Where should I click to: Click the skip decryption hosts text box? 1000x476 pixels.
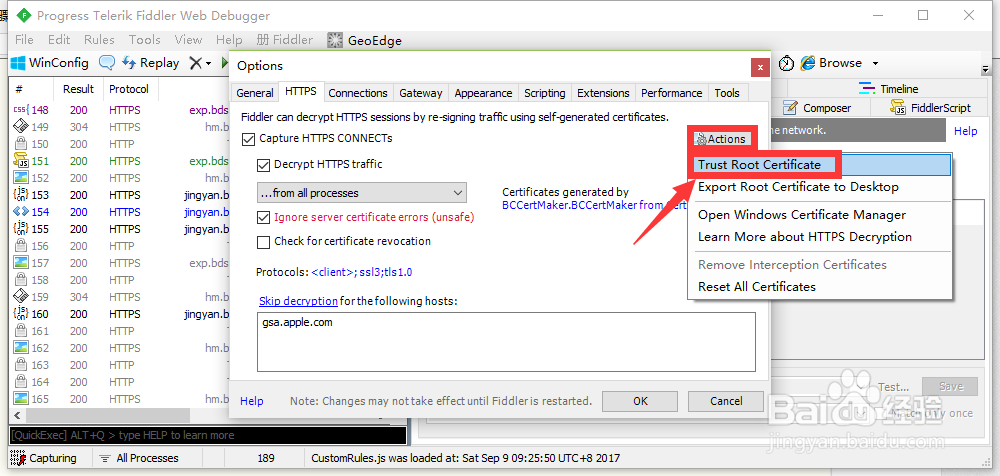coord(506,342)
